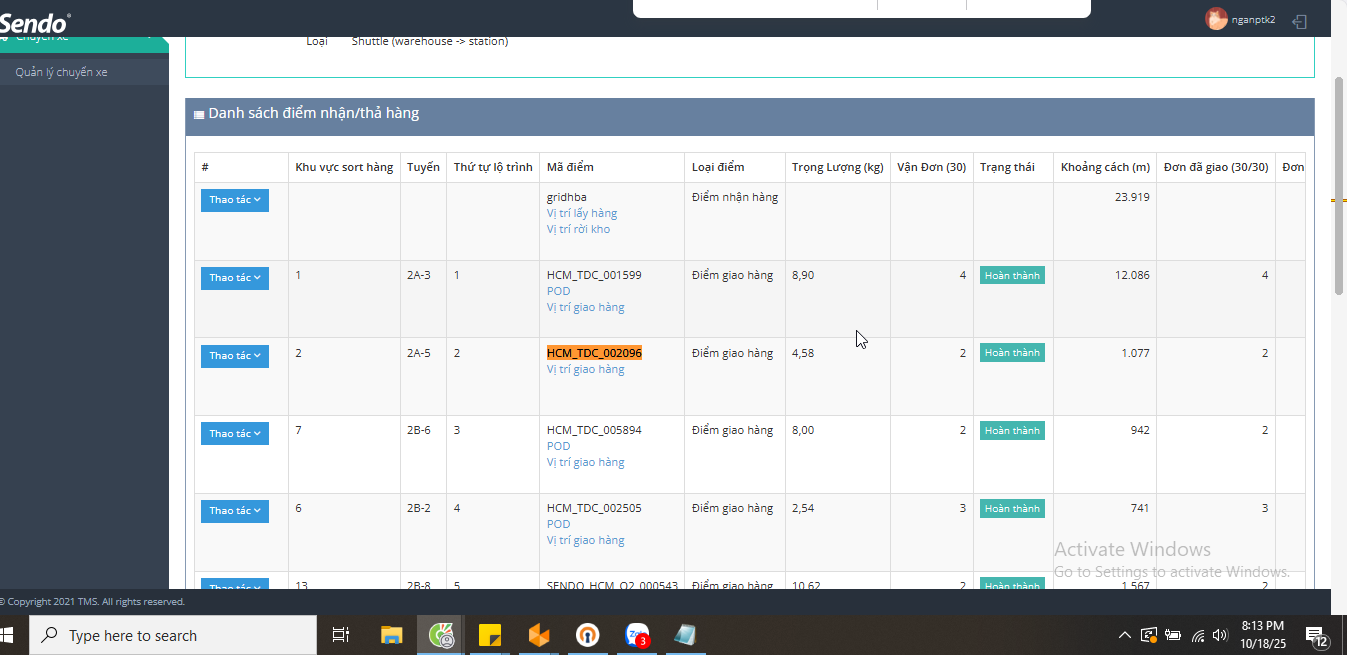Screen dimensions: 1347x655
Task: Open Thao tác dropdown for HCM_TDC_005894
Action: coord(235,434)
